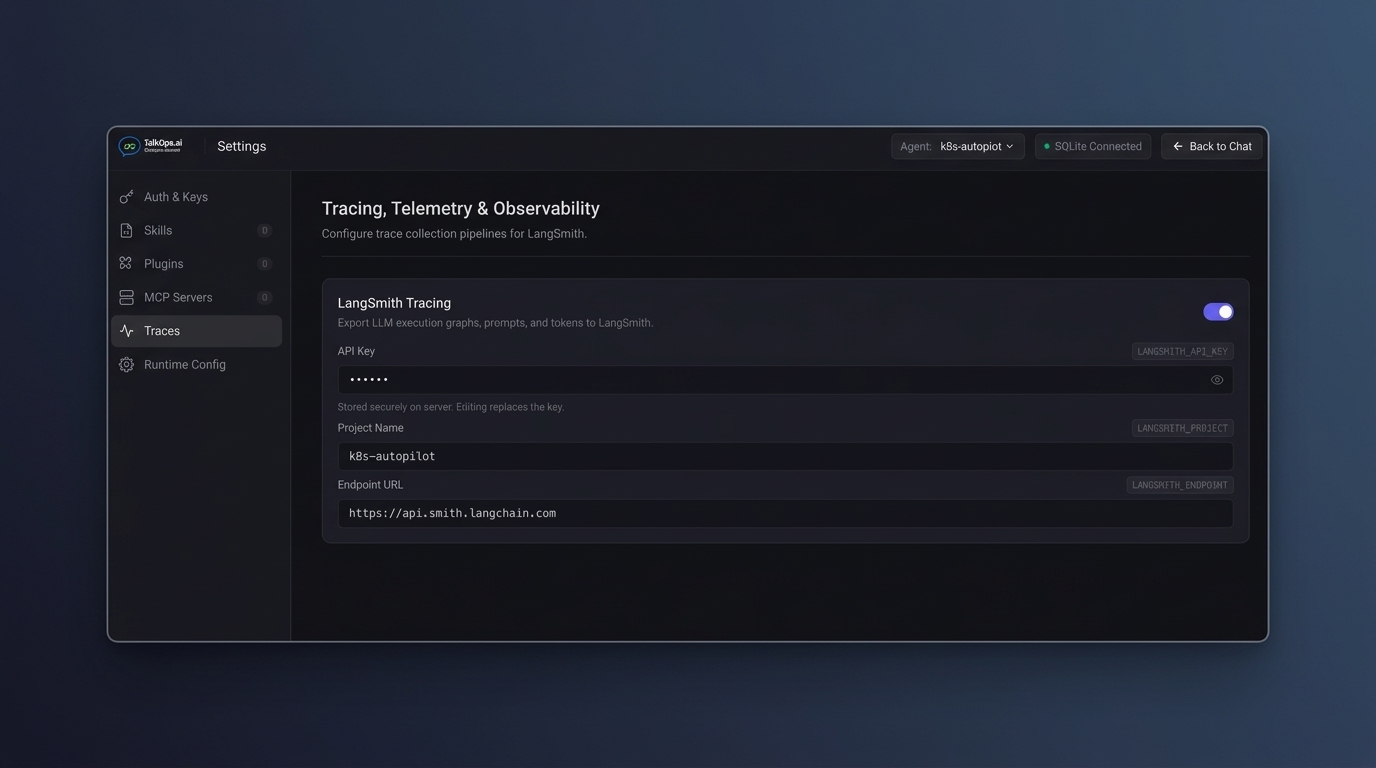Click the green SQLite status dot
Screen dimensions: 1376x768
click(x=1047, y=146)
